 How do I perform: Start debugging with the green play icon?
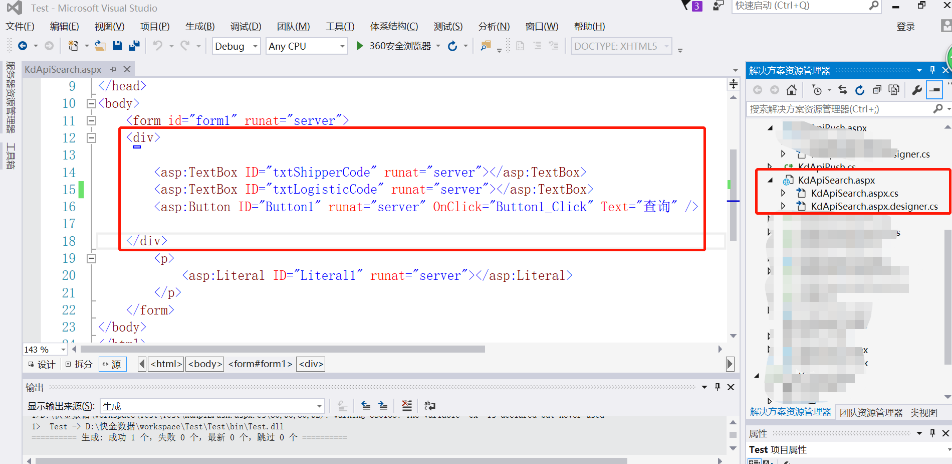point(359,46)
